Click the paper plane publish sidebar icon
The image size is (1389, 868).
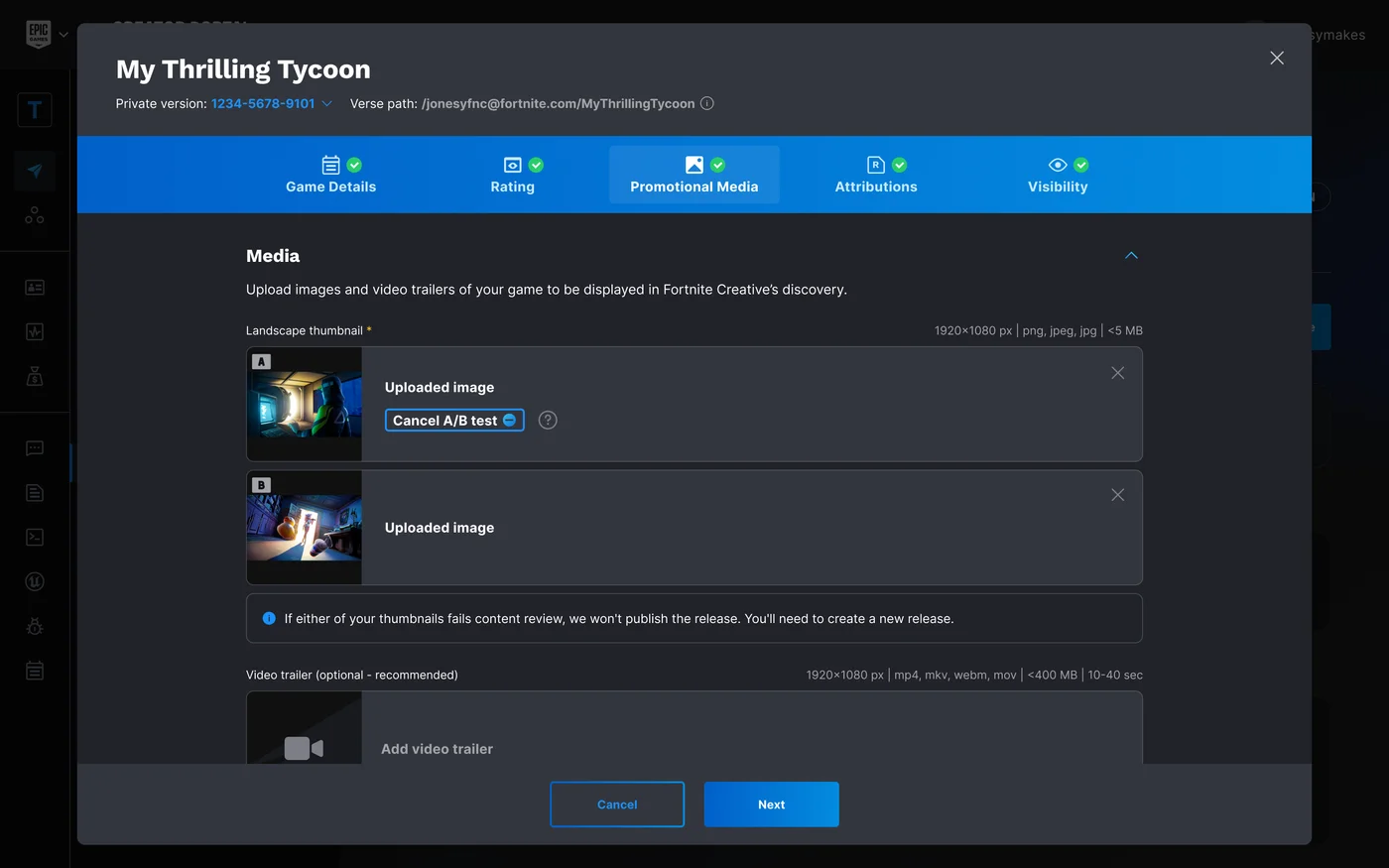tap(35, 171)
